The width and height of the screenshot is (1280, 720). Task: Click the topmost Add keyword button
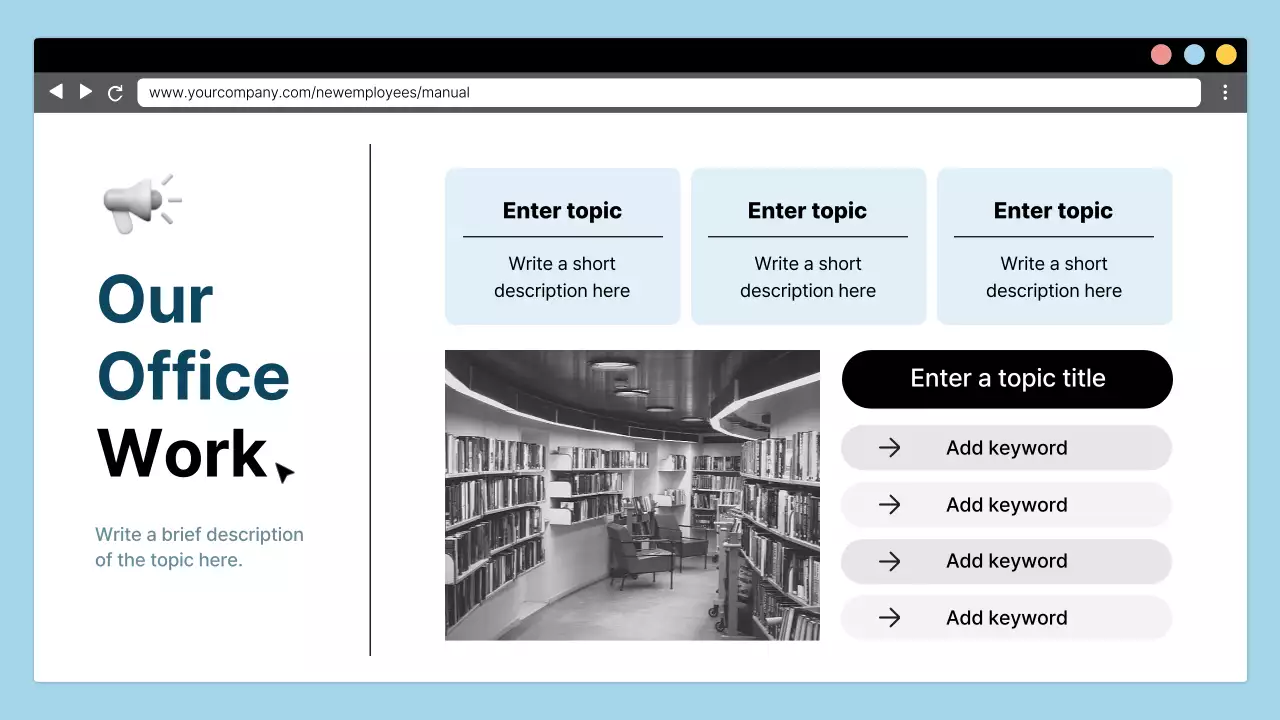point(1006,448)
